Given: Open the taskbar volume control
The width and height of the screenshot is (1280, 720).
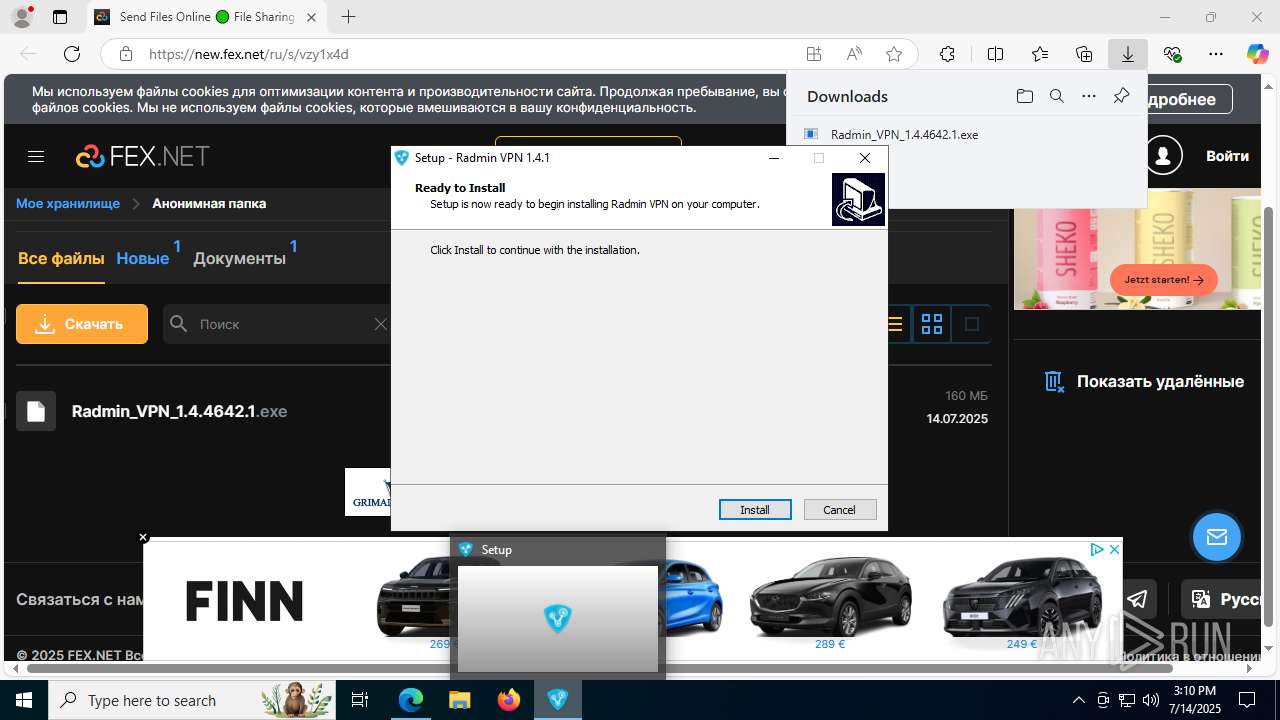Looking at the screenshot, I should click(1151, 700).
